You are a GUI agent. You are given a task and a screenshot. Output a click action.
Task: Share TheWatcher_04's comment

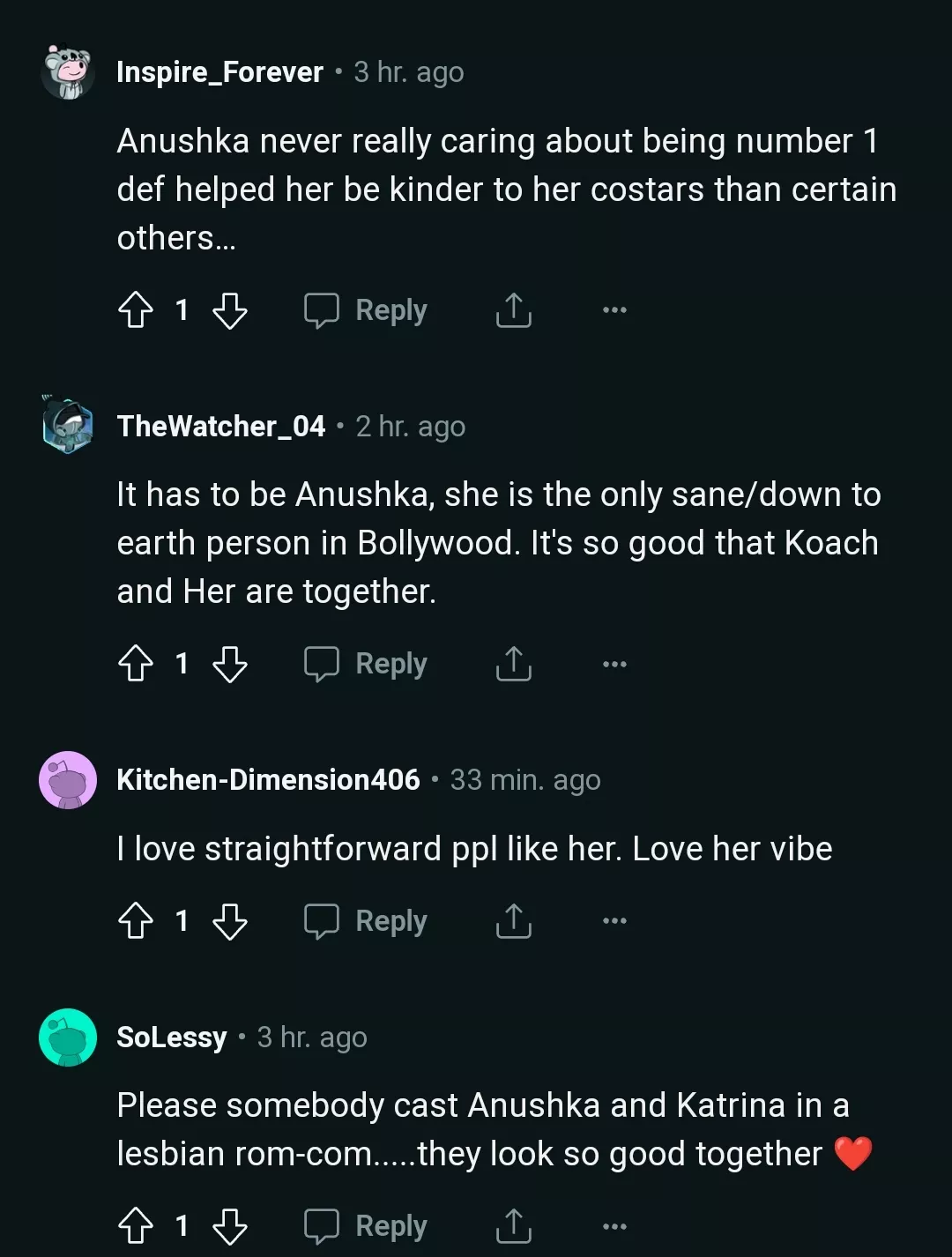click(x=513, y=664)
